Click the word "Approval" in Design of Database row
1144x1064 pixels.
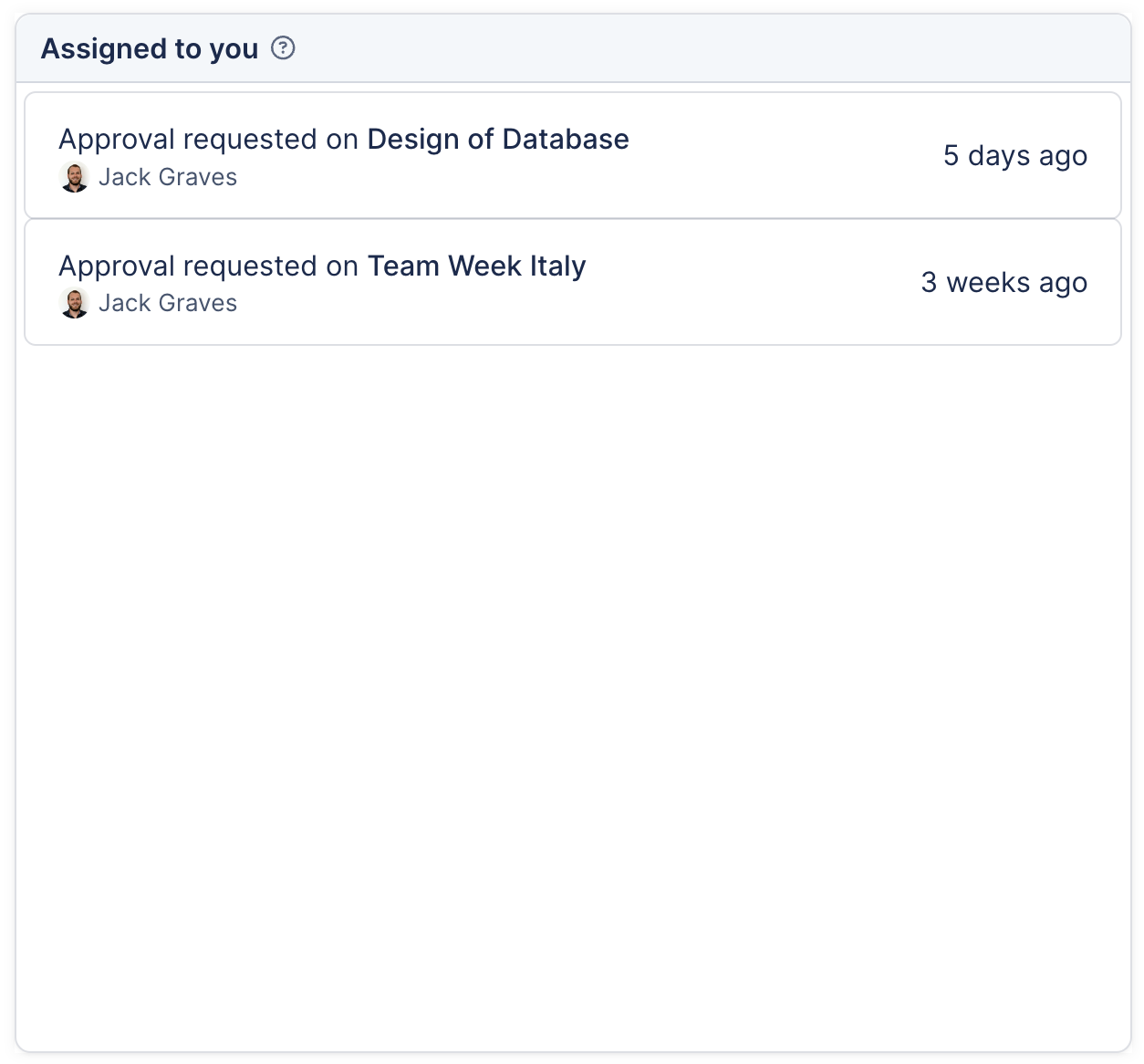[117, 139]
